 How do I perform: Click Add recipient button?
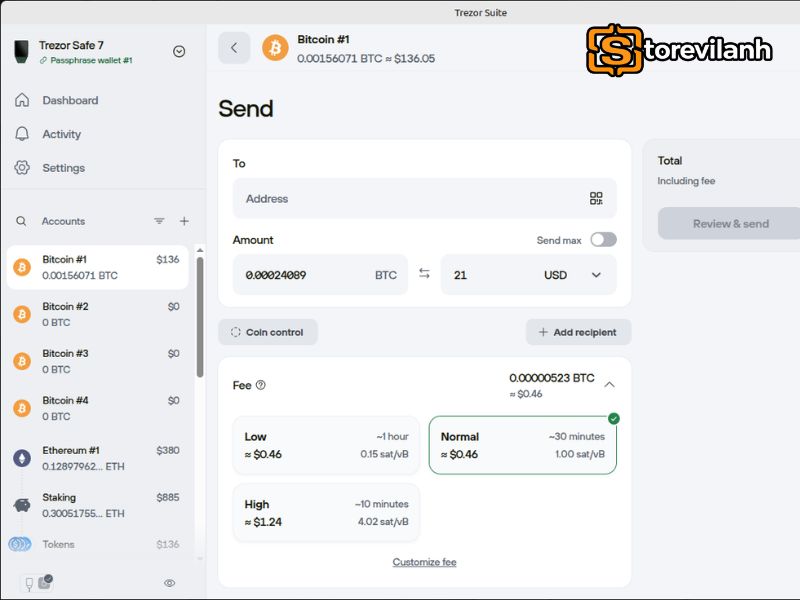(x=578, y=332)
